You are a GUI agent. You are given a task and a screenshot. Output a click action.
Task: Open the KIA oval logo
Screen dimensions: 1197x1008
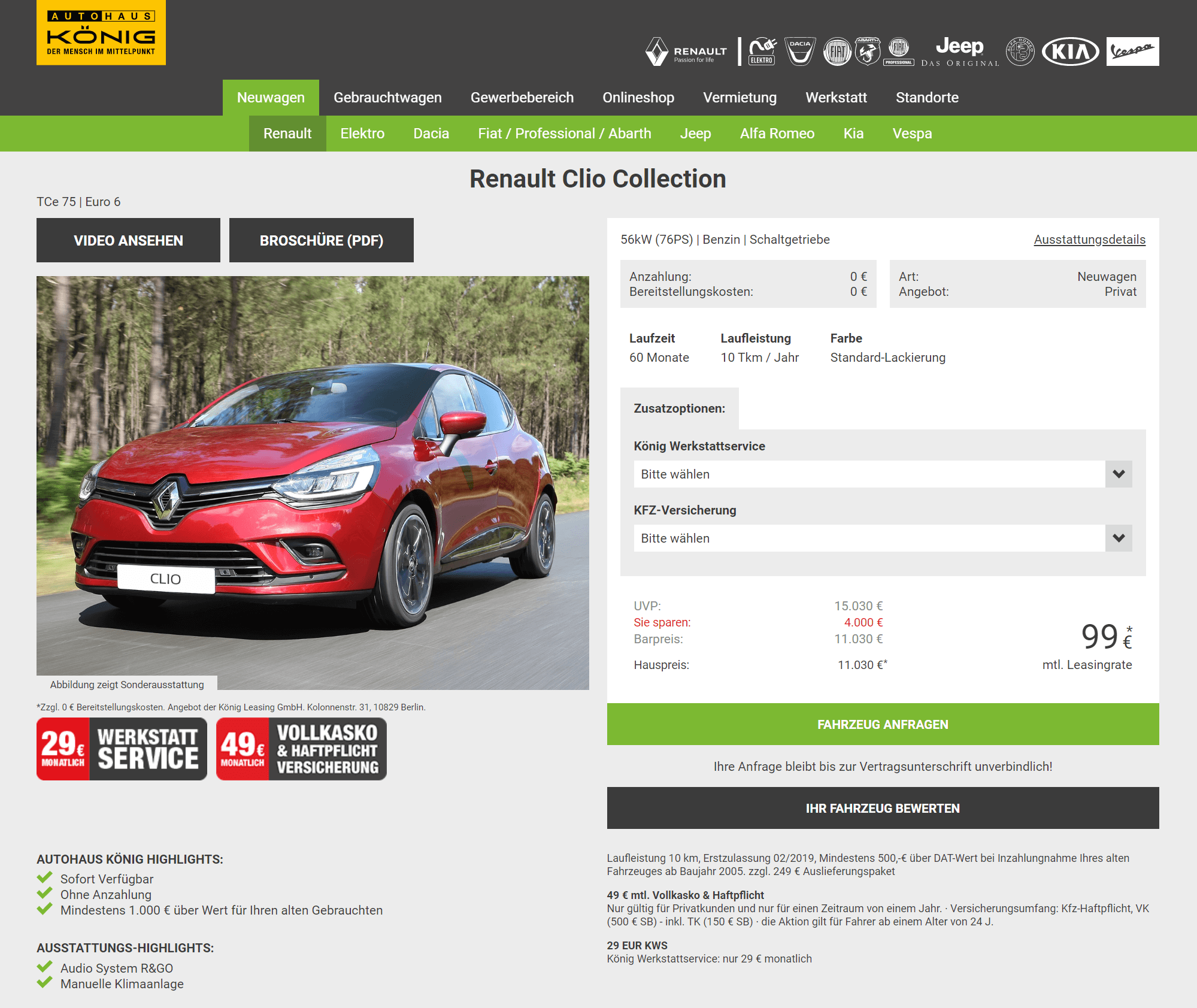(x=1070, y=52)
